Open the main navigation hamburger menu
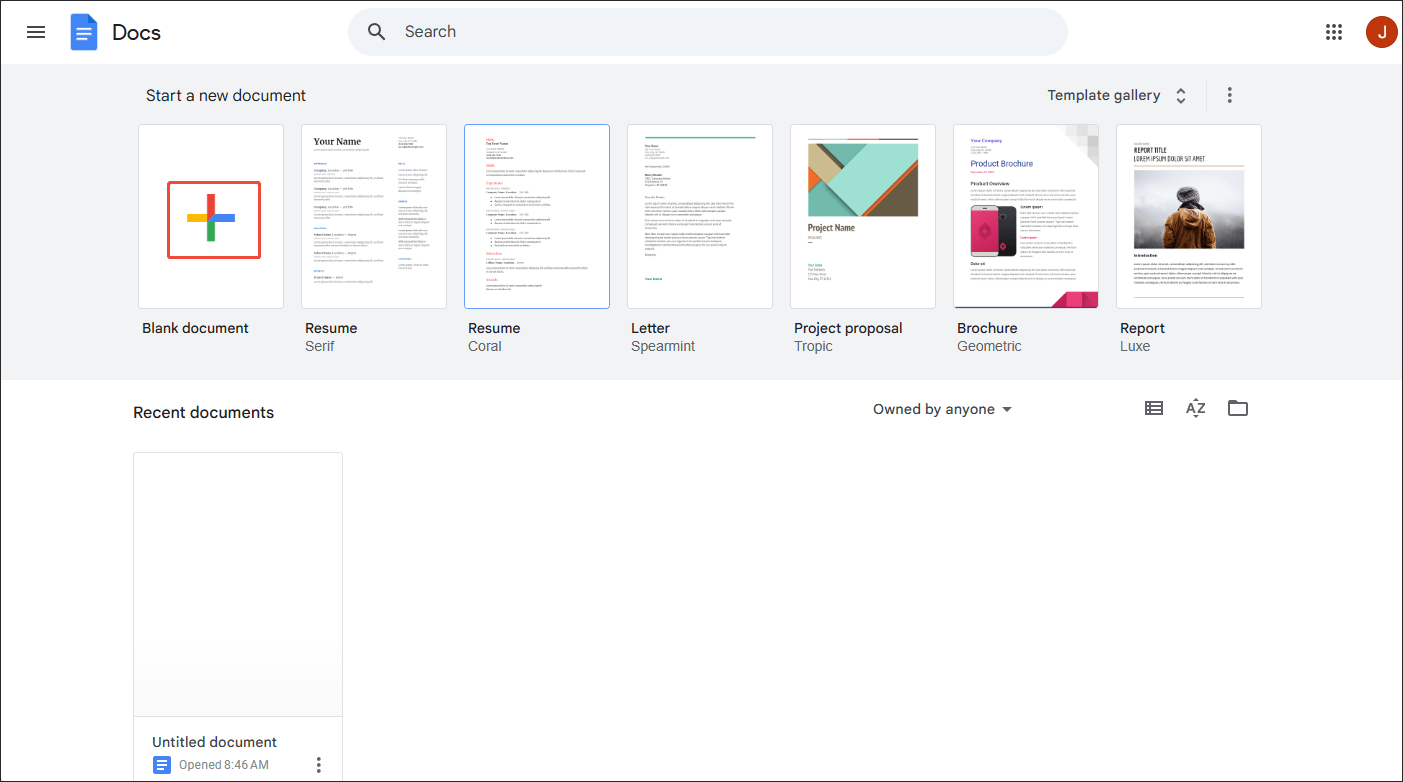Viewport: 1403px width, 782px height. pos(36,31)
